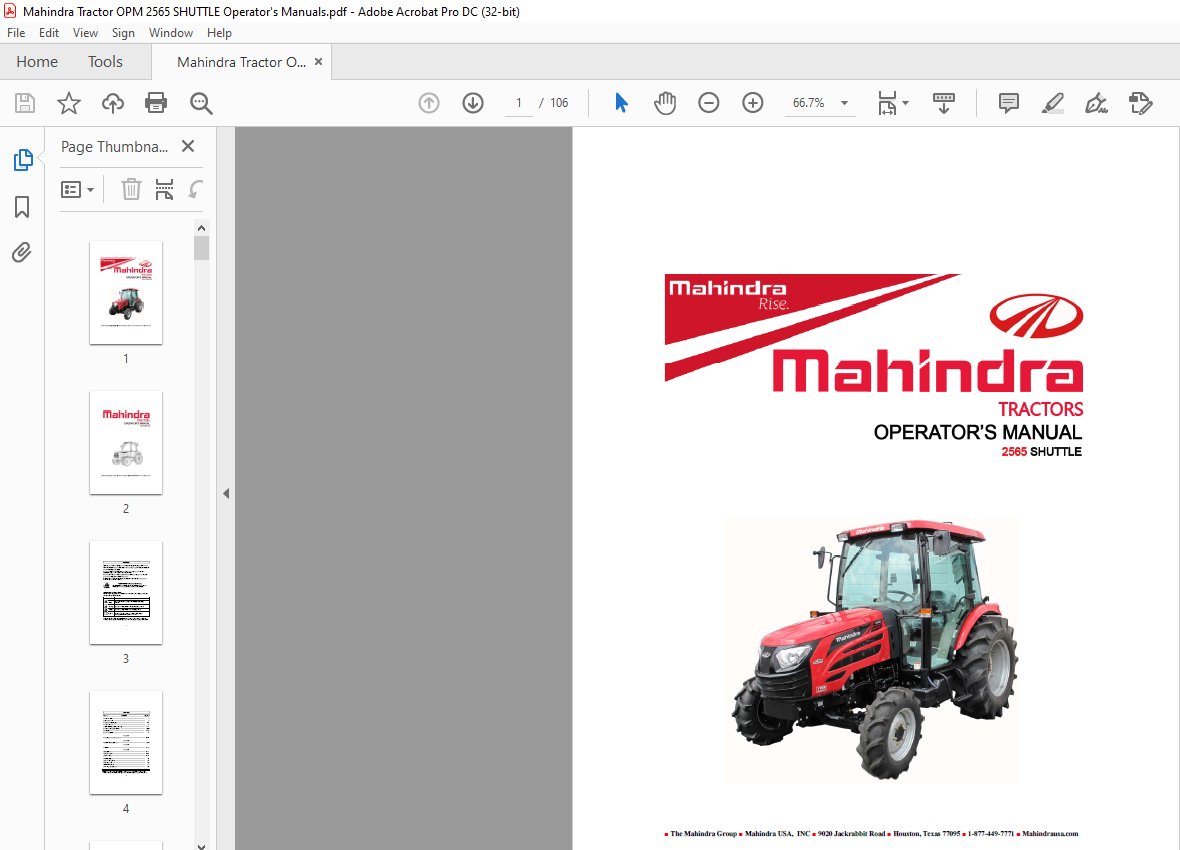1180x850 pixels.
Task: Open the Window menu
Action: [x=171, y=32]
